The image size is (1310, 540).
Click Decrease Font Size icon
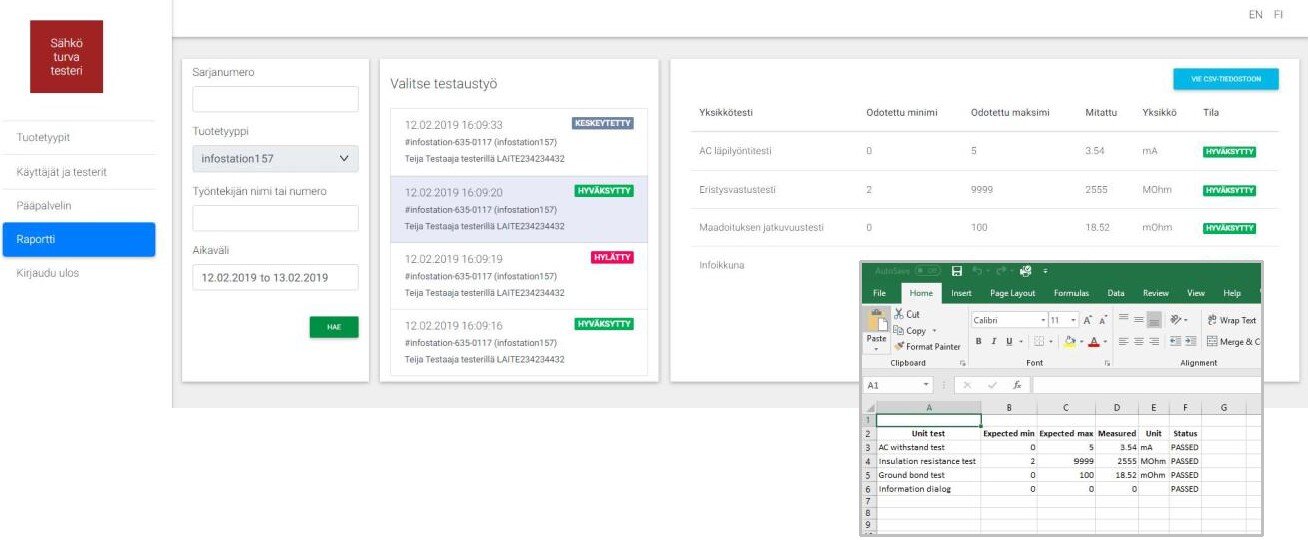click(1103, 320)
